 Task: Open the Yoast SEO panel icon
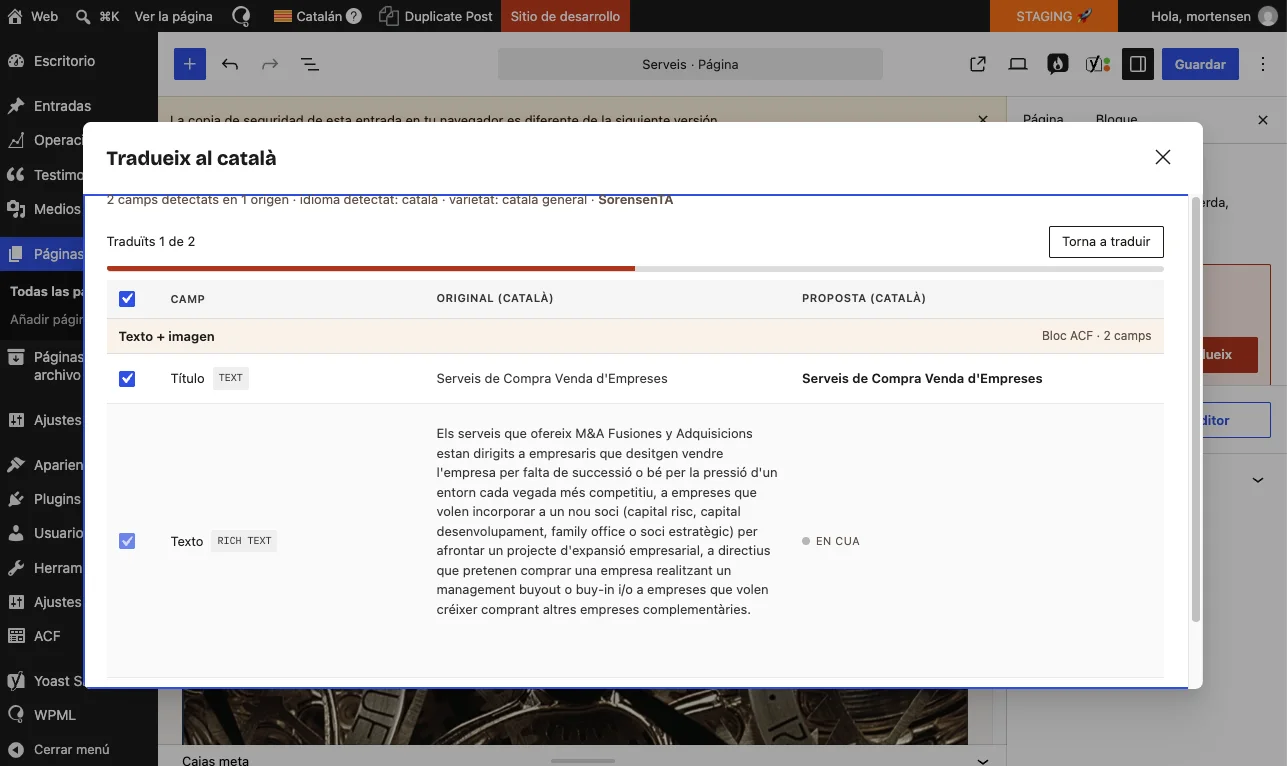(x=1098, y=64)
